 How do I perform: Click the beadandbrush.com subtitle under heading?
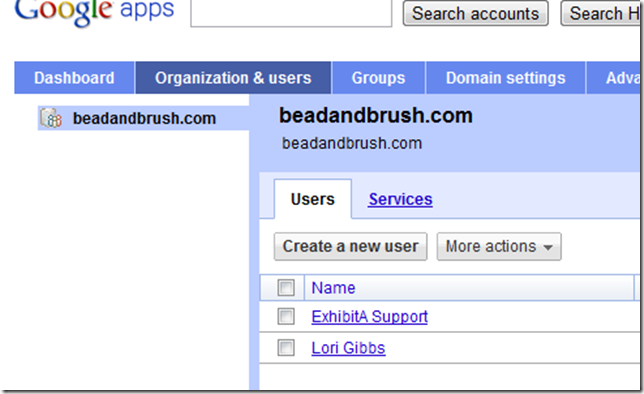tap(352, 143)
